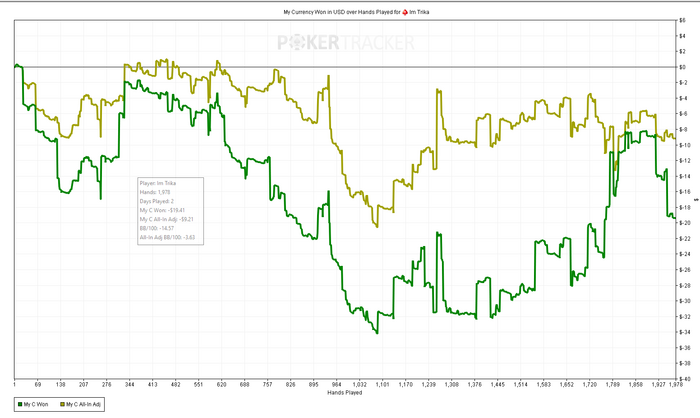Click the '$-20' y-axis tick label
The height and width of the screenshot is (418, 700).
684,223
